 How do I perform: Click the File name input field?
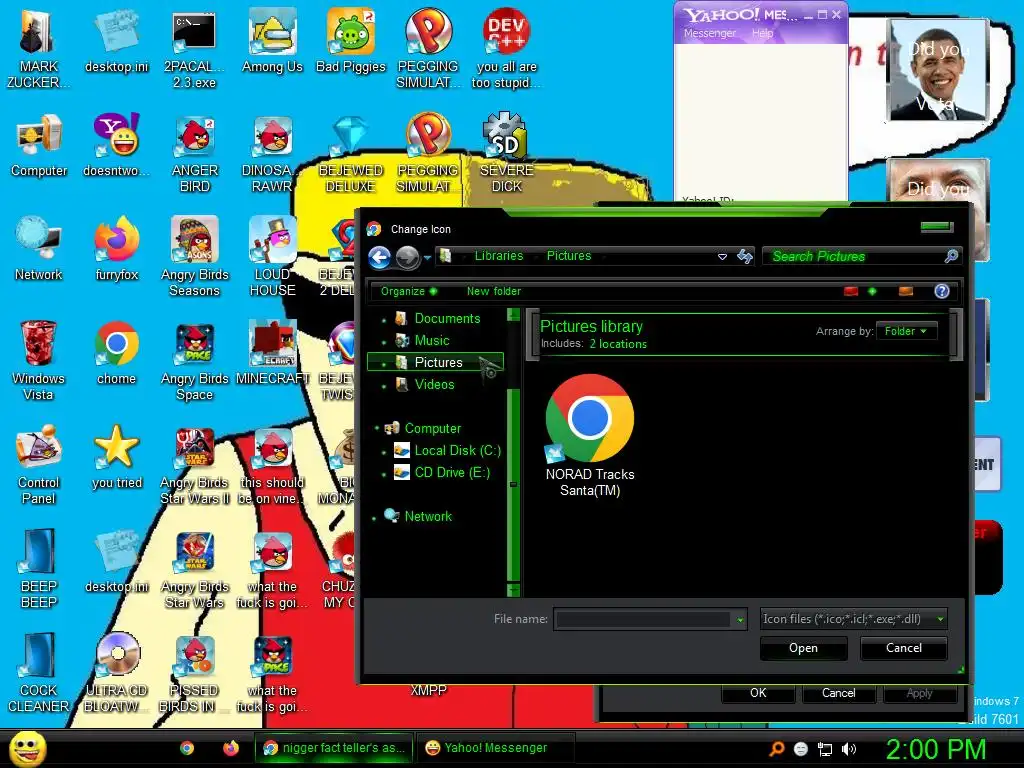click(x=643, y=619)
